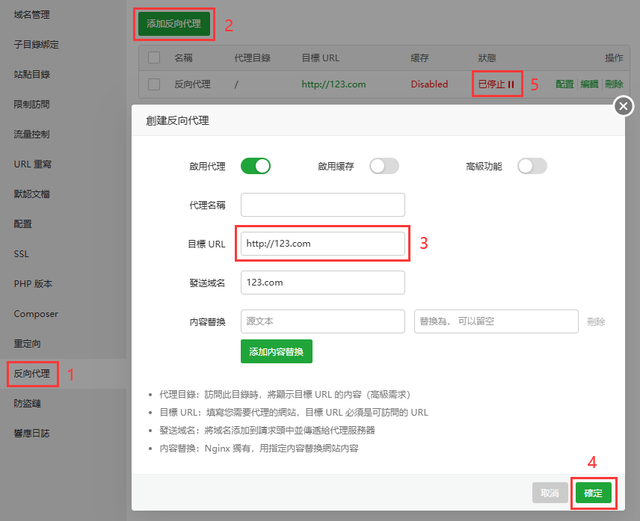The width and height of the screenshot is (640, 521).
Task: Click the 編輯 link in proxy row
Action: (590, 85)
